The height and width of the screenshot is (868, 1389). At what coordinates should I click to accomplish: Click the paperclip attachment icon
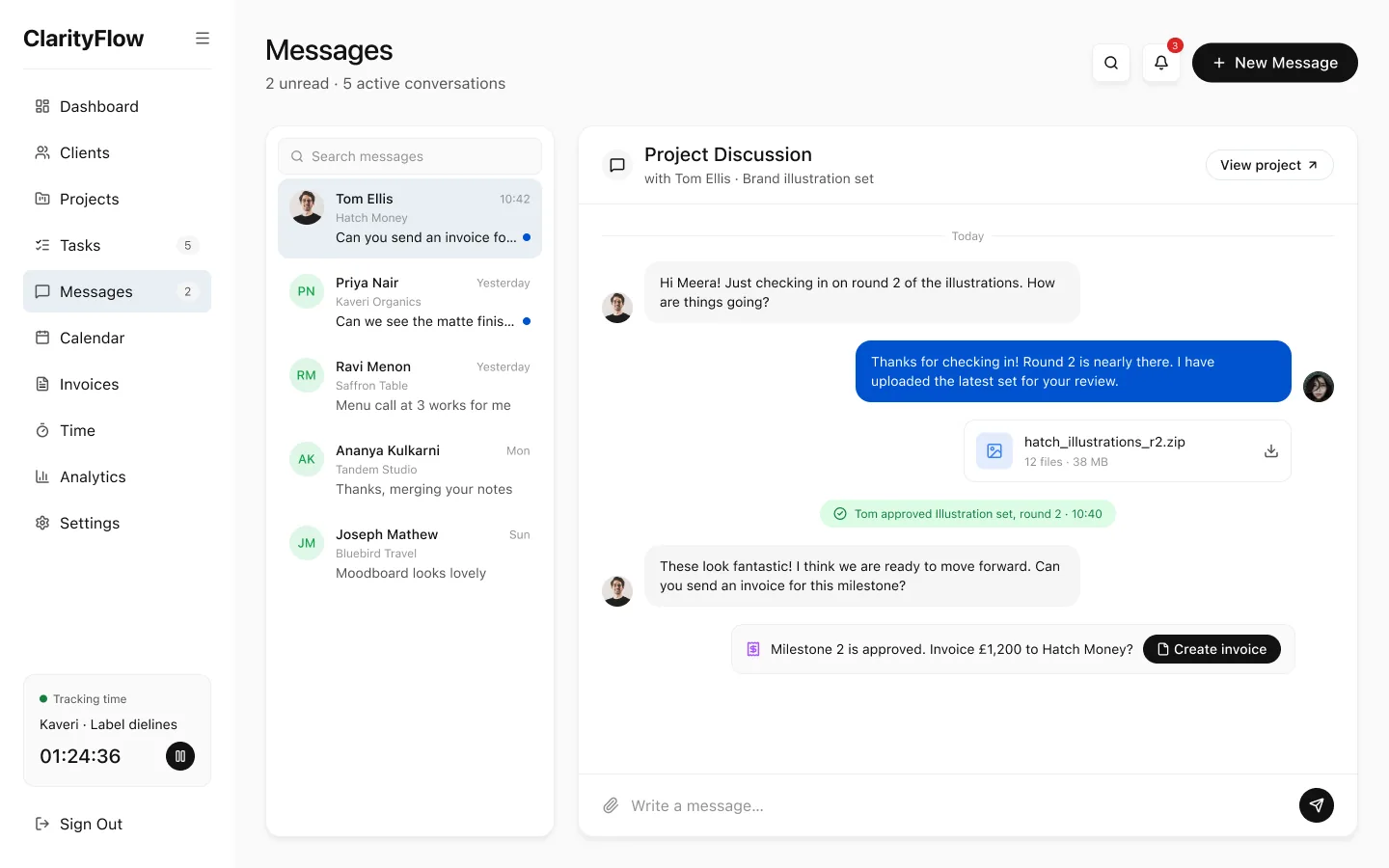tap(611, 805)
